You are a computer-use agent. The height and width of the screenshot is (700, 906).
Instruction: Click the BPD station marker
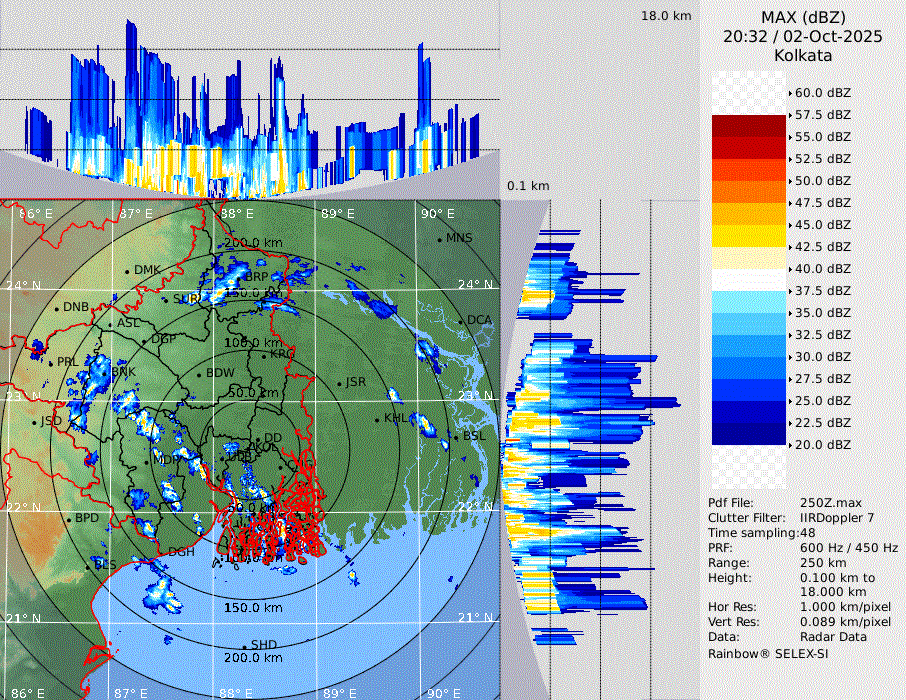click(x=69, y=520)
